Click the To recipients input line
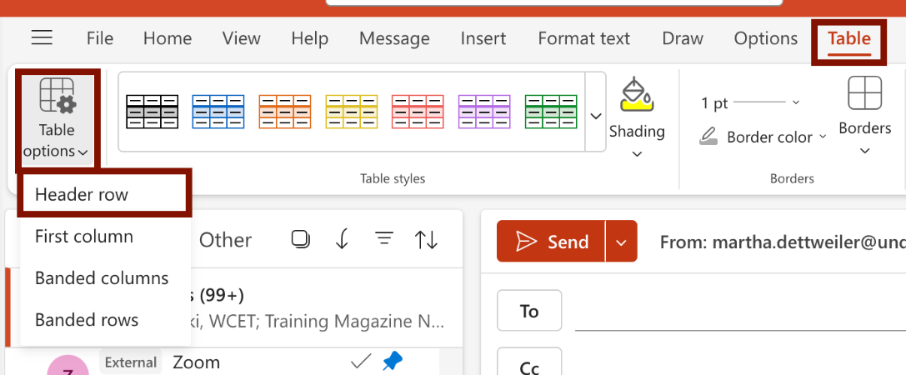Image resolution: width=906 pixels, height=375 pixels. coord(740,312)
